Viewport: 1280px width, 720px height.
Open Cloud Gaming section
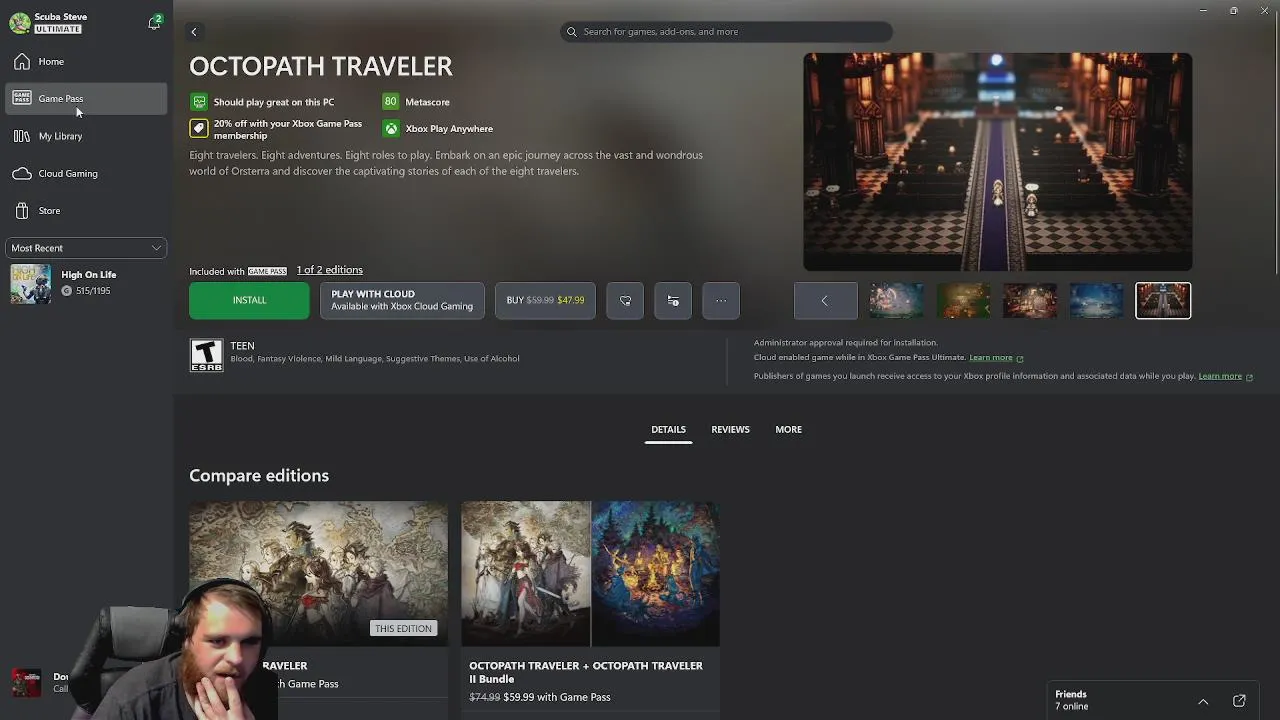pos(86,174)
